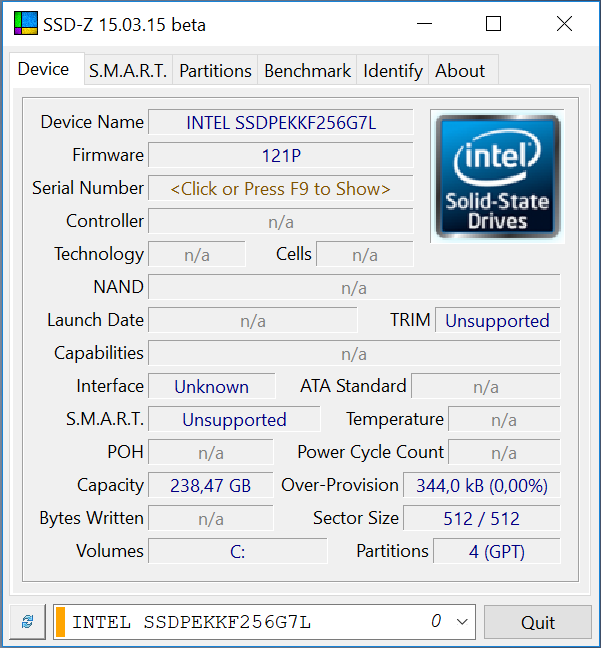
Task: Go to the Benchmark tab
Action: (x=308, y=71)
